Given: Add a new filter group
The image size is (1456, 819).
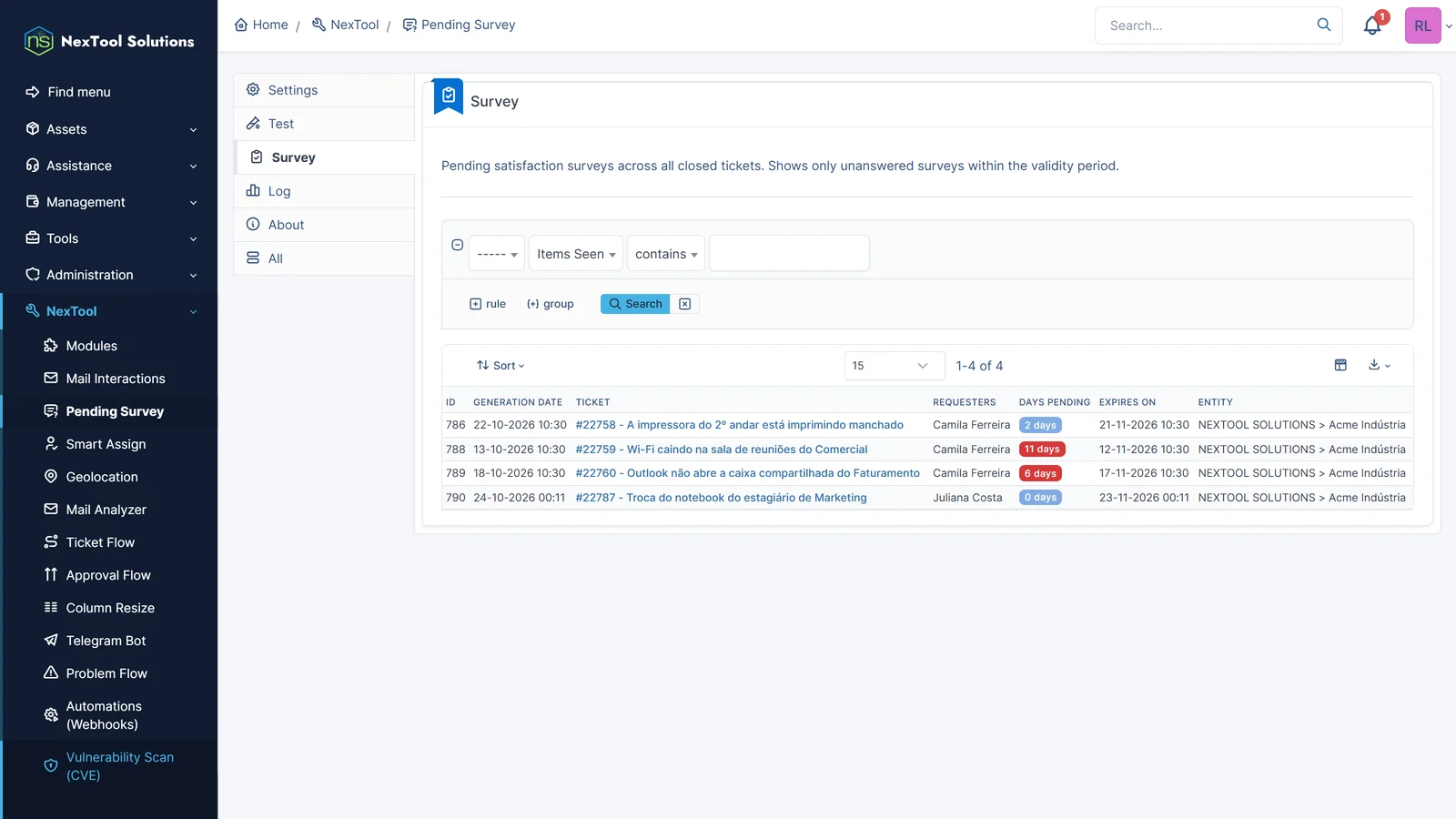Looking at the screenshot, I should pyautogui.click(x=551, y=304).
